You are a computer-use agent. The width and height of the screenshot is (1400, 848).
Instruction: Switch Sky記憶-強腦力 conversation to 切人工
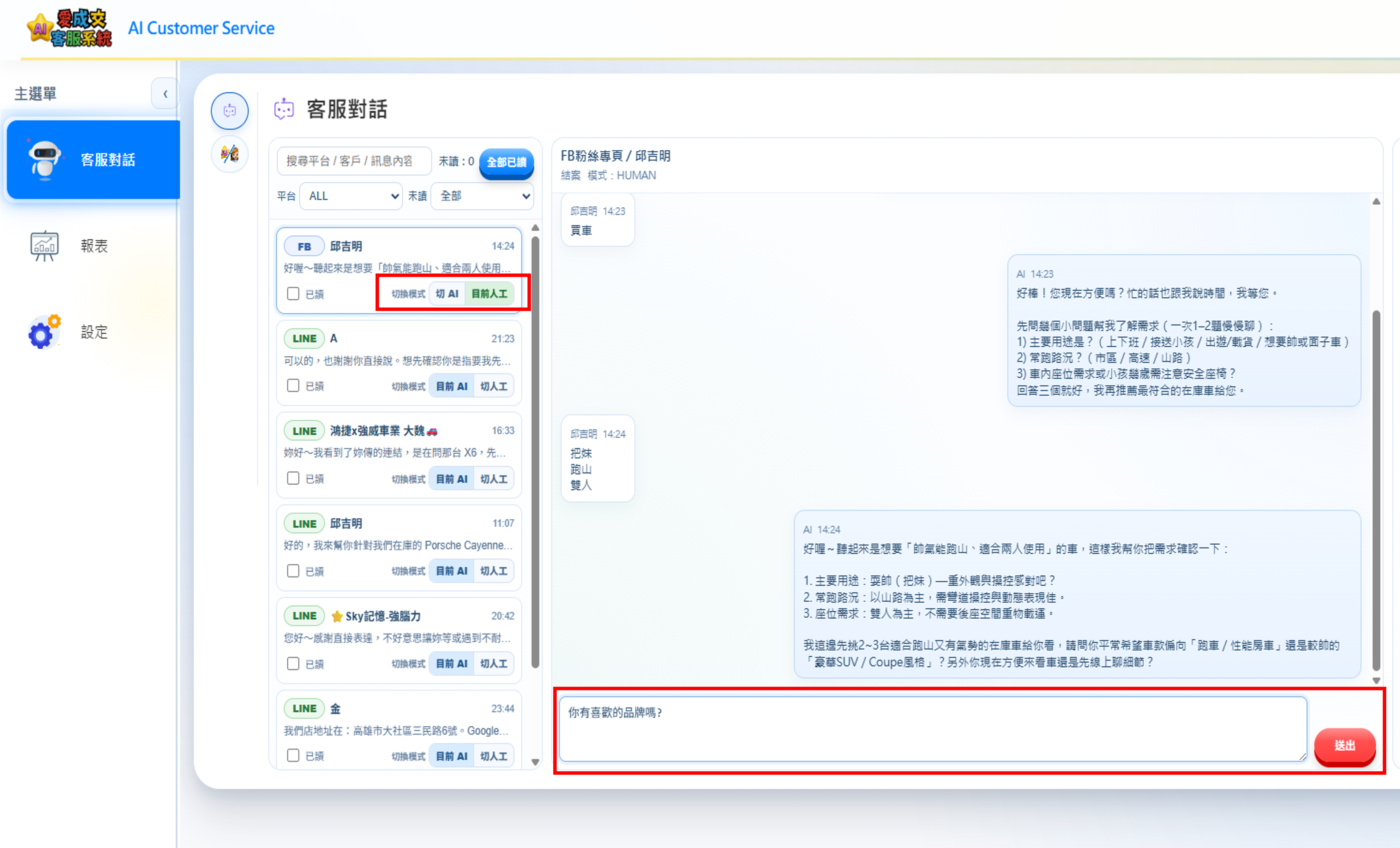pos(494,663)
